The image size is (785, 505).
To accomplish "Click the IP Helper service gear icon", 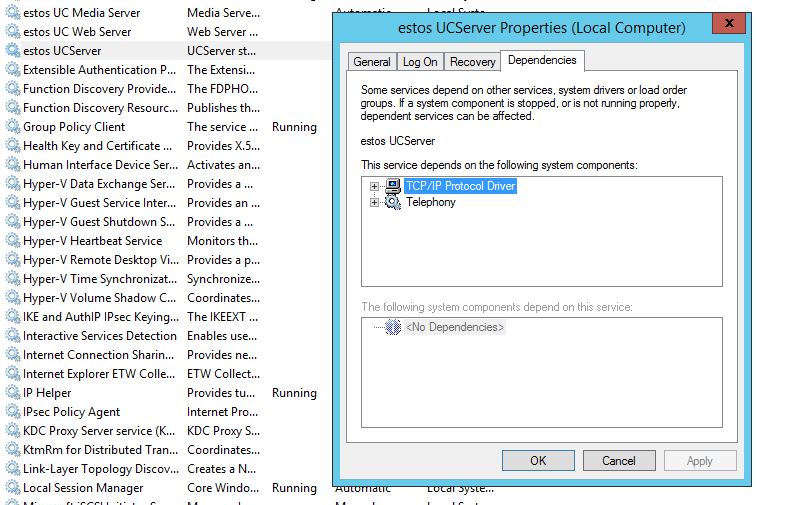I will [12, 393].
